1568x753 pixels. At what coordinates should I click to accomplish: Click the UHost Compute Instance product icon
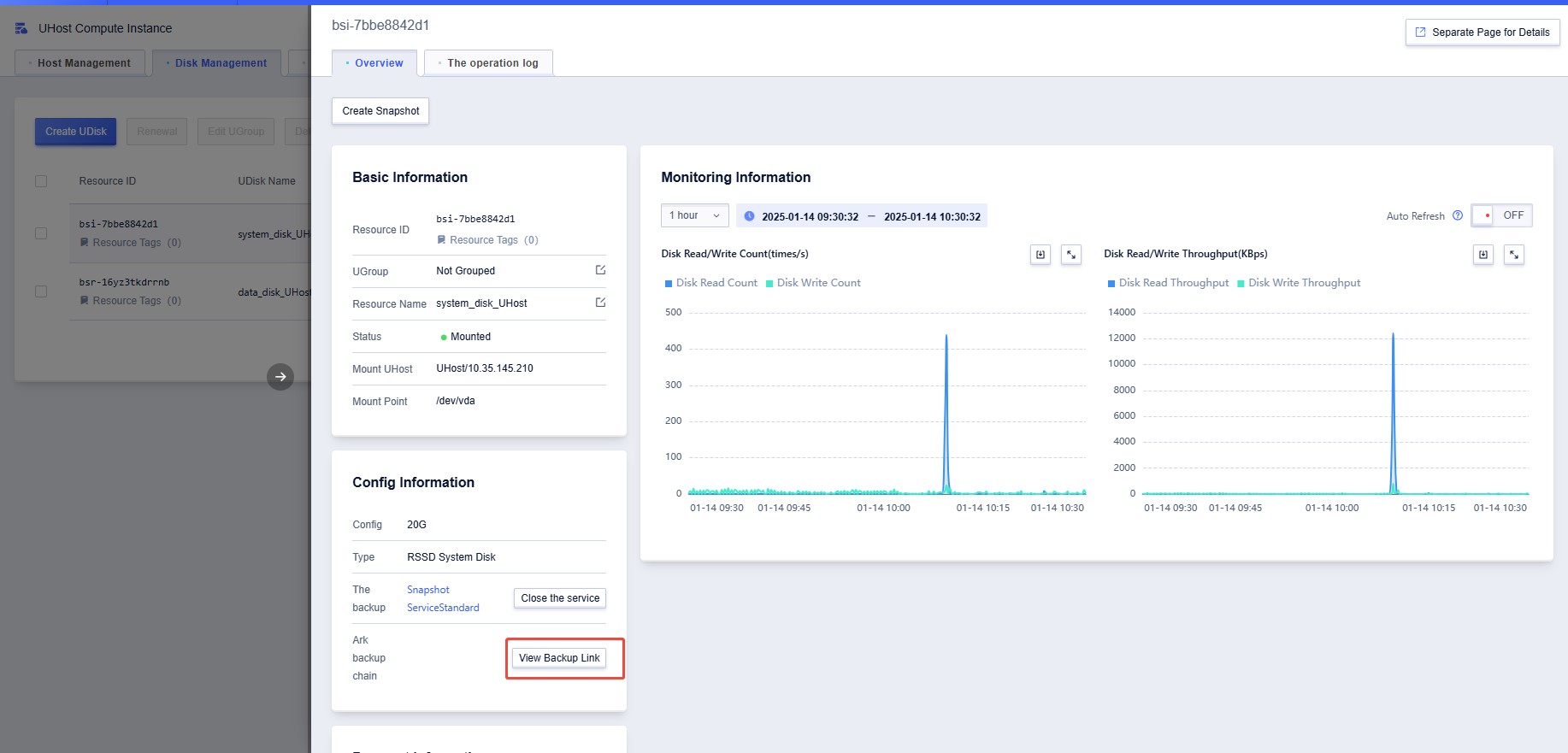coord(21,28)
